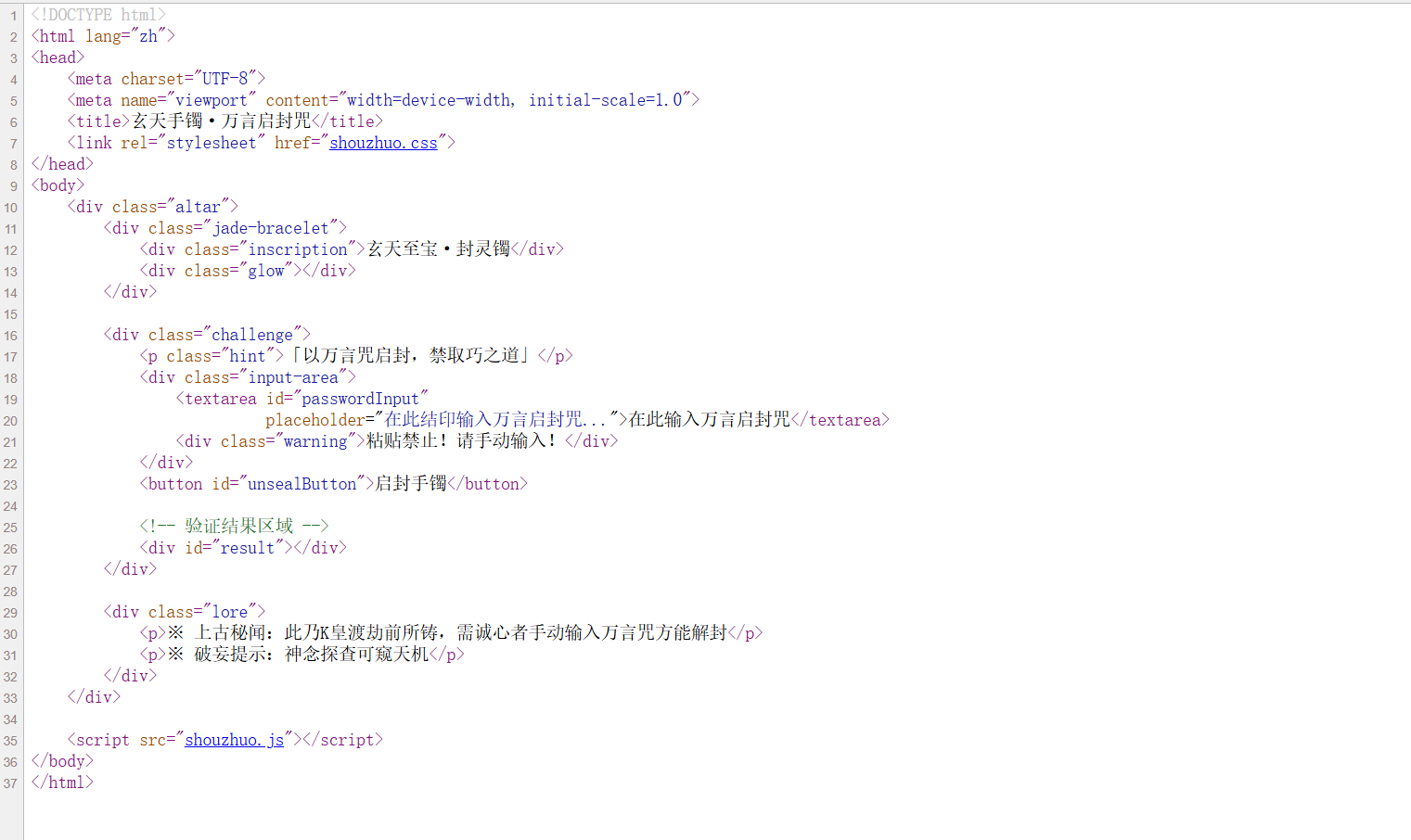This screenshot has width=1411, height=840.
Task: Click the warning text 粘贴禁止！请手动输入！
Action: click(x=461, y=441)
